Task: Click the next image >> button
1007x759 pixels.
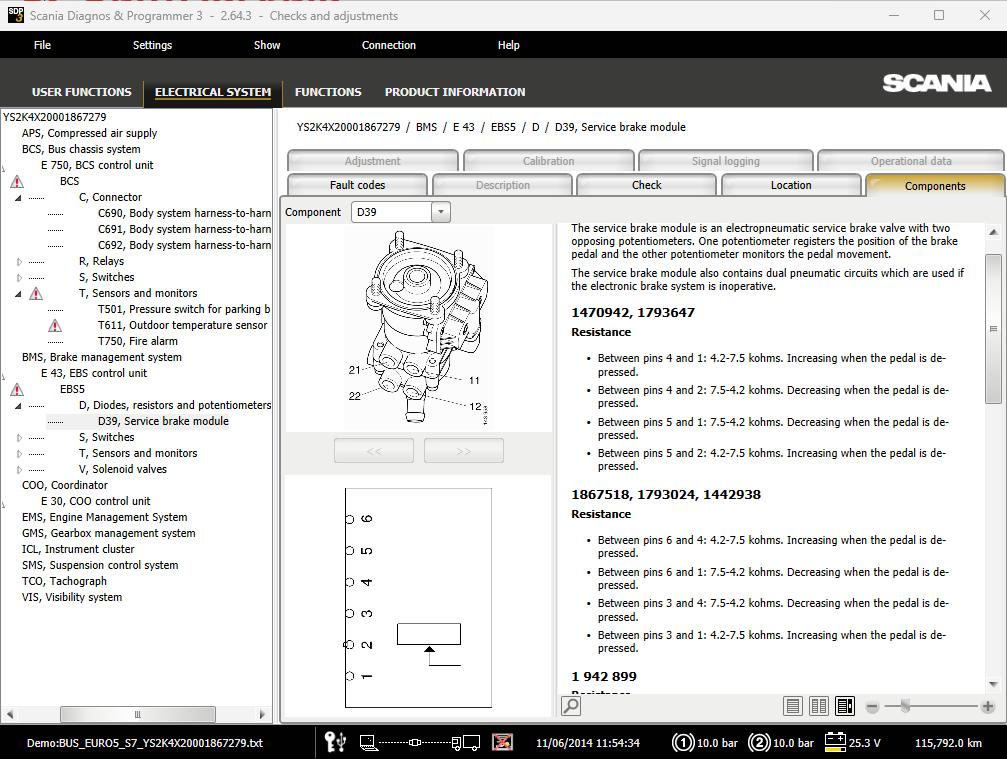Action: (x=464, y=451)
